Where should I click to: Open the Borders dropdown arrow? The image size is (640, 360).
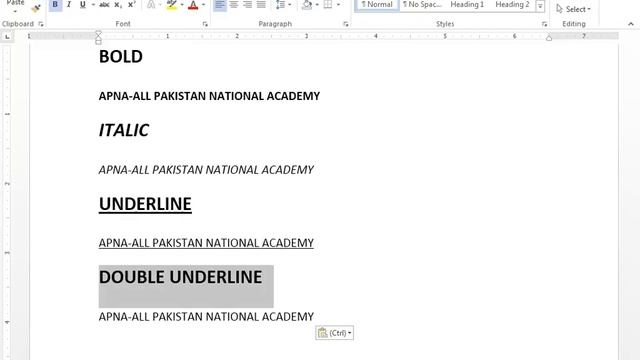click(338, 4)
